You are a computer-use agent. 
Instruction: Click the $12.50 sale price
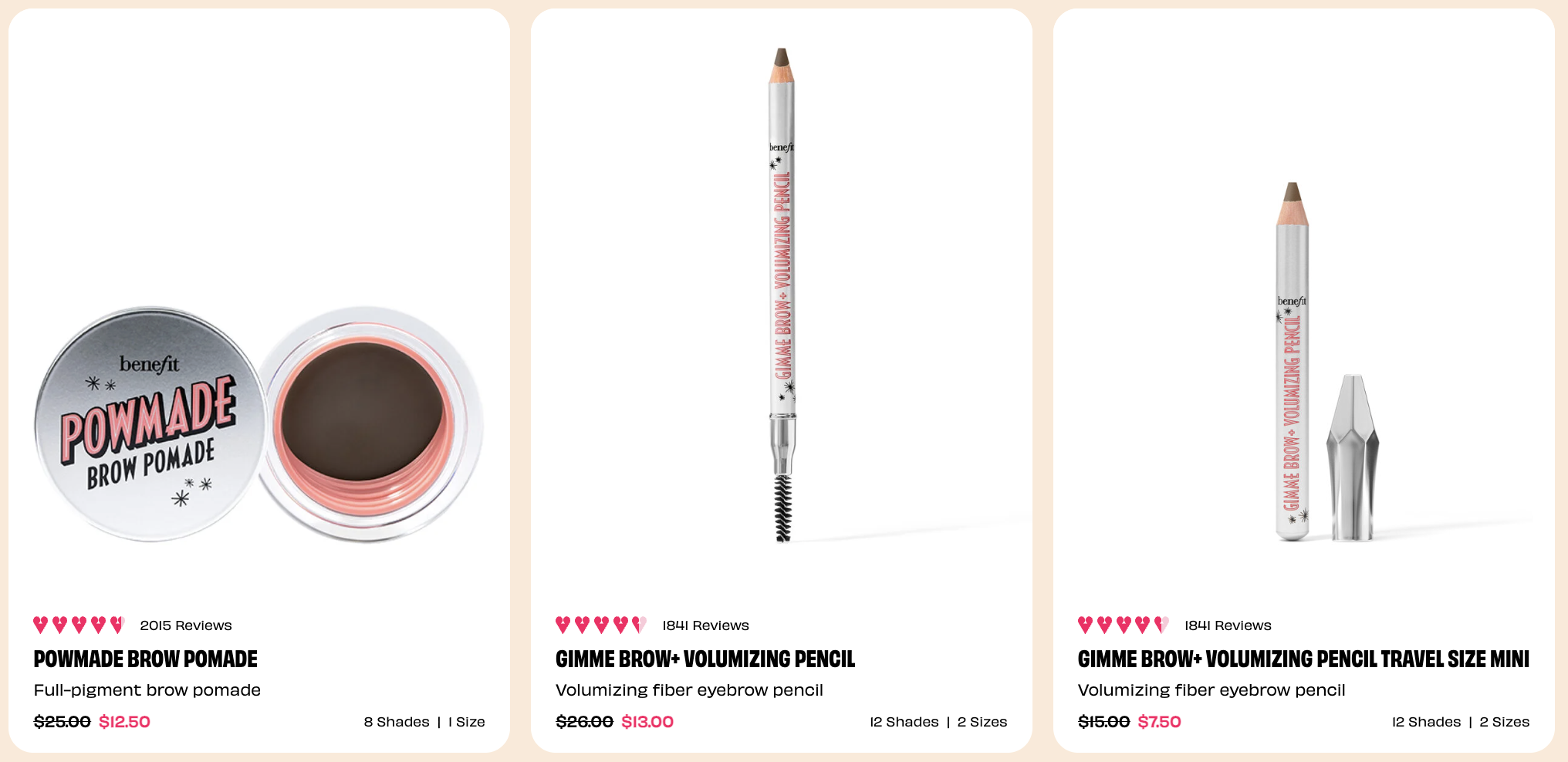pyautogui.click(x=124, y=722)
